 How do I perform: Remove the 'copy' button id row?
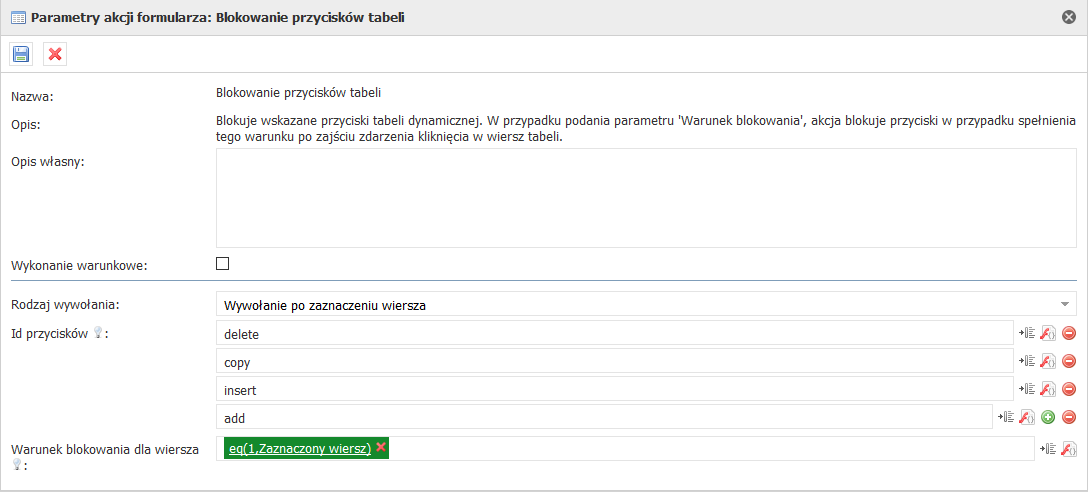coord(1068,361)
